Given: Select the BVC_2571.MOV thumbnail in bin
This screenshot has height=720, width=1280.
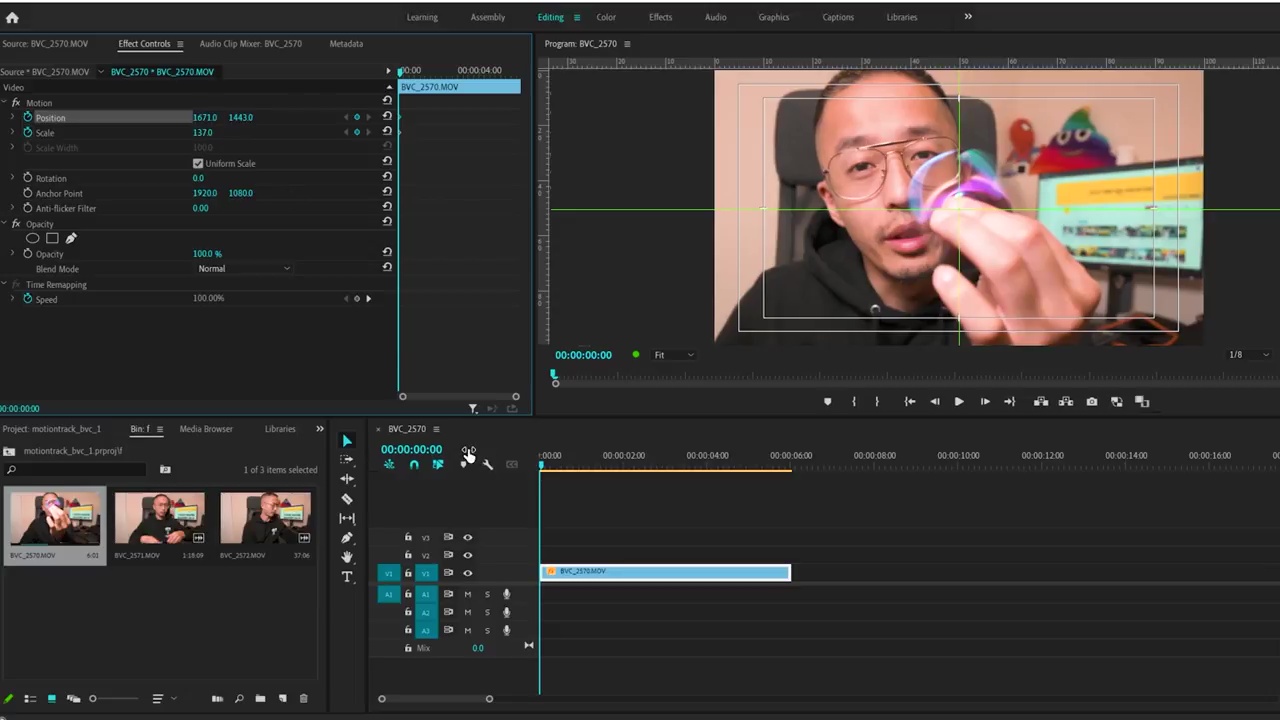Looking at the screenshot, I should click(x=160, y=517).
